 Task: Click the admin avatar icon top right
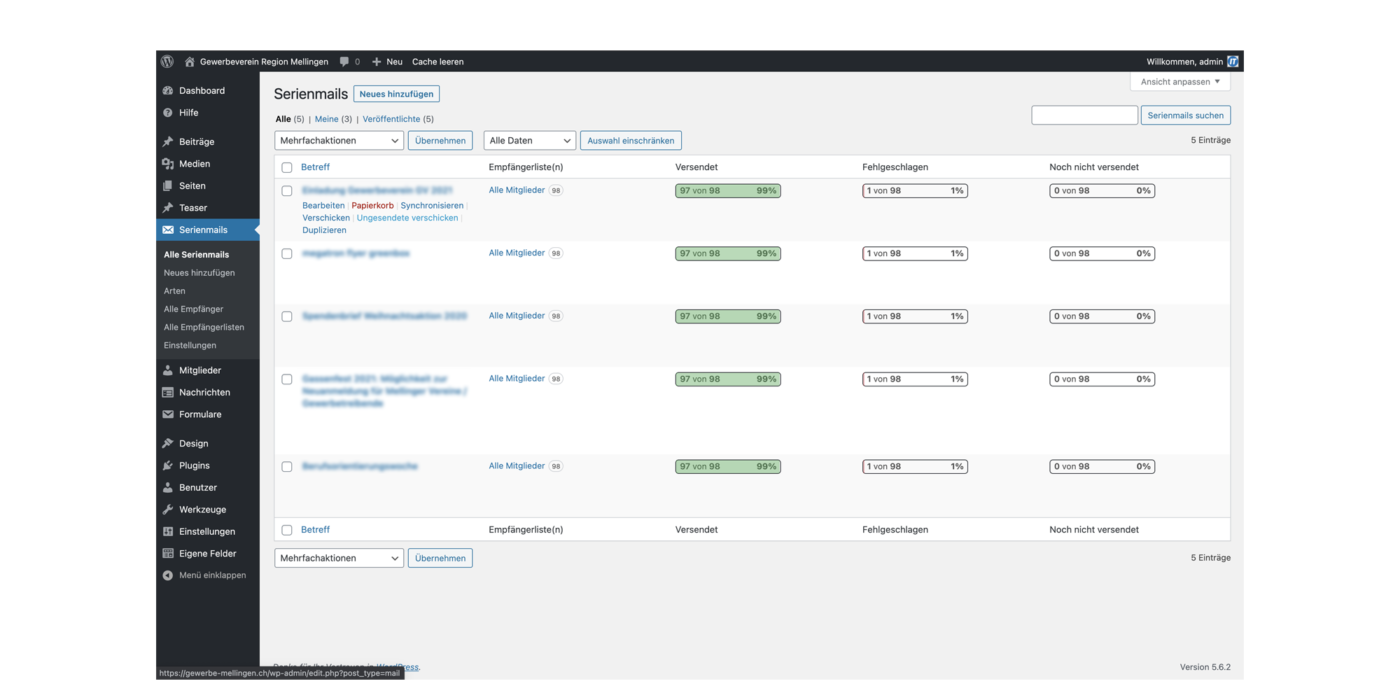(1233, 61)
